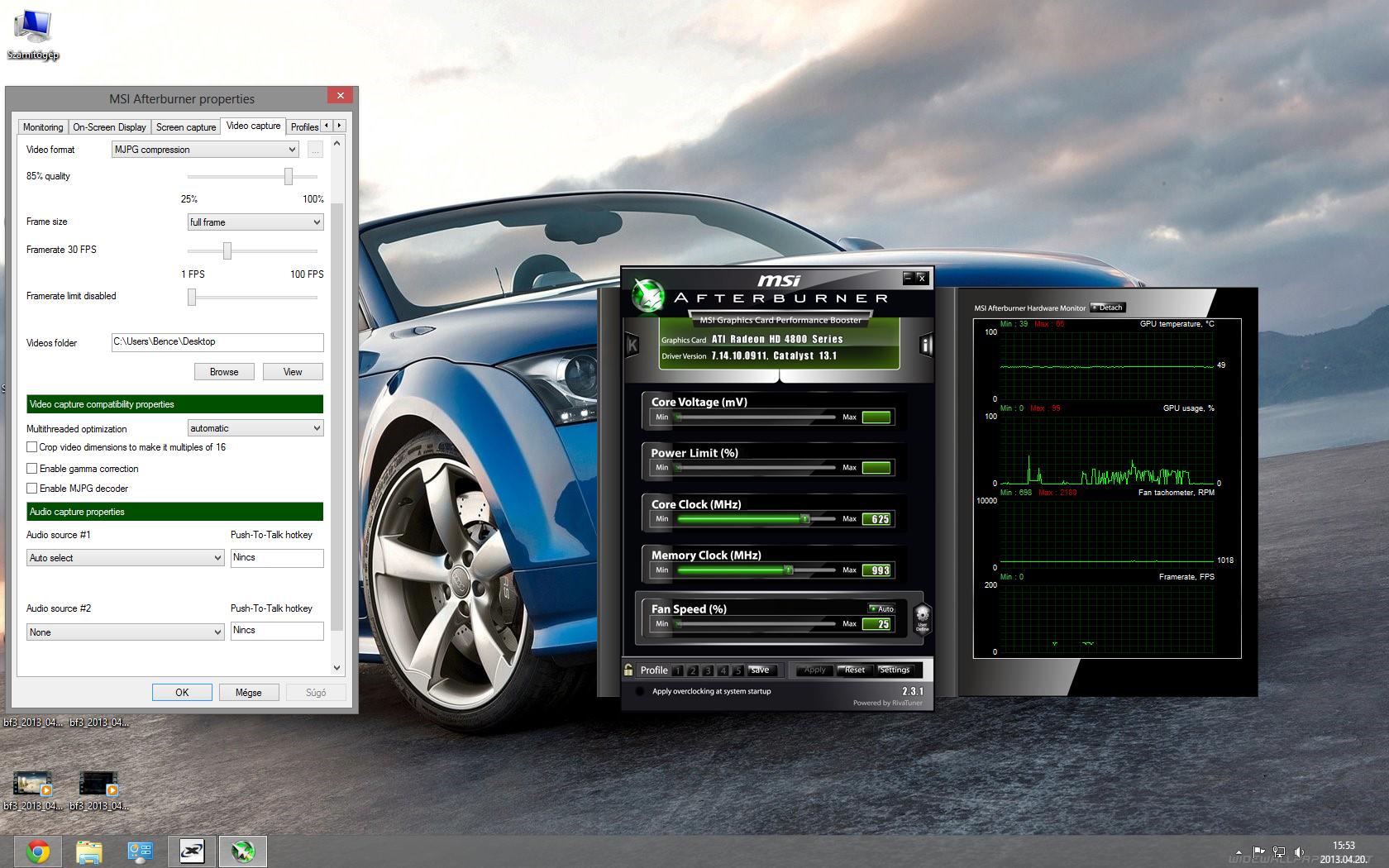The width and height of the screenshot is (1389, 868).
Task: Switch to the Monitoring tab
Action: point(43,127)
